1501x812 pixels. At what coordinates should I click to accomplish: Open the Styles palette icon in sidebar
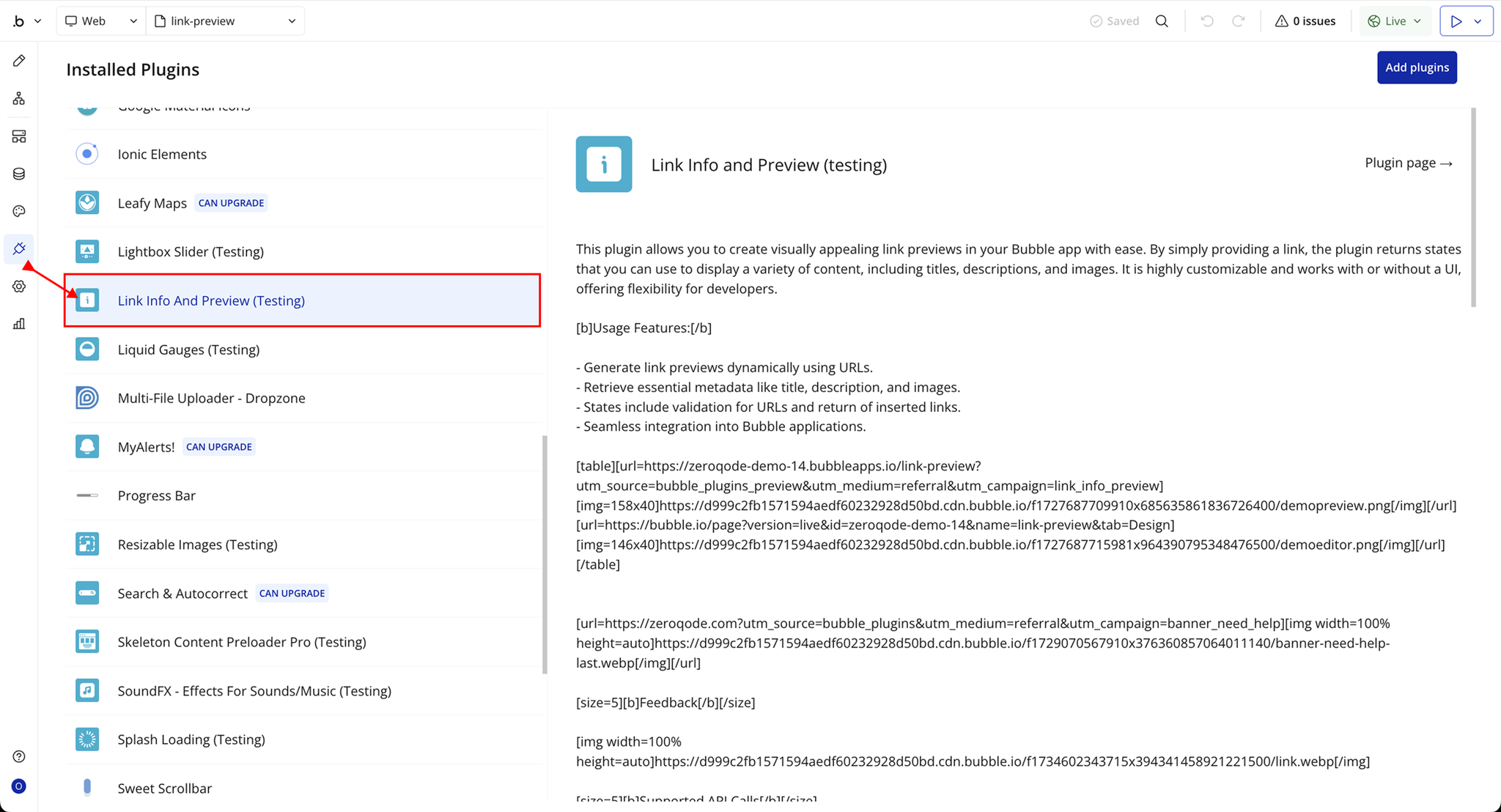[19, 211]
